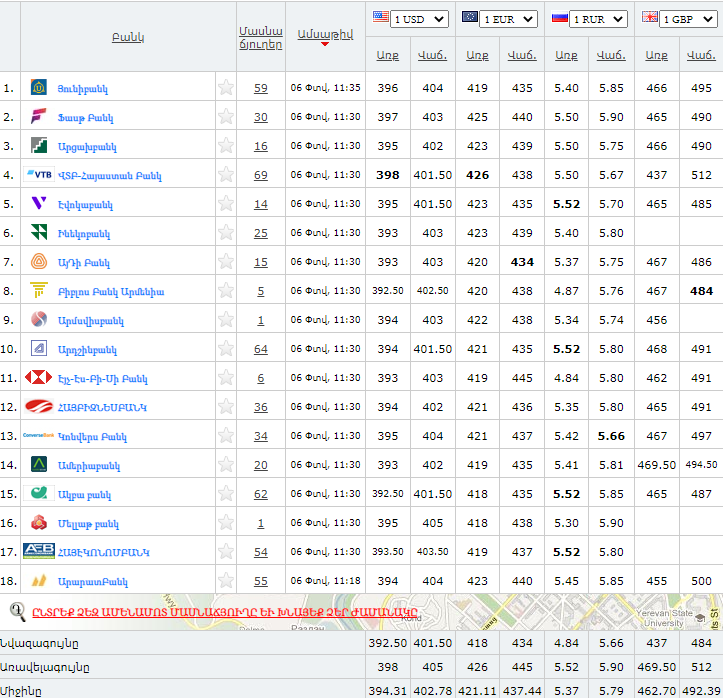Toggle favorite star for row 8 Byblos Bank
Screen dimensions: 723x698
click(226, 290)
